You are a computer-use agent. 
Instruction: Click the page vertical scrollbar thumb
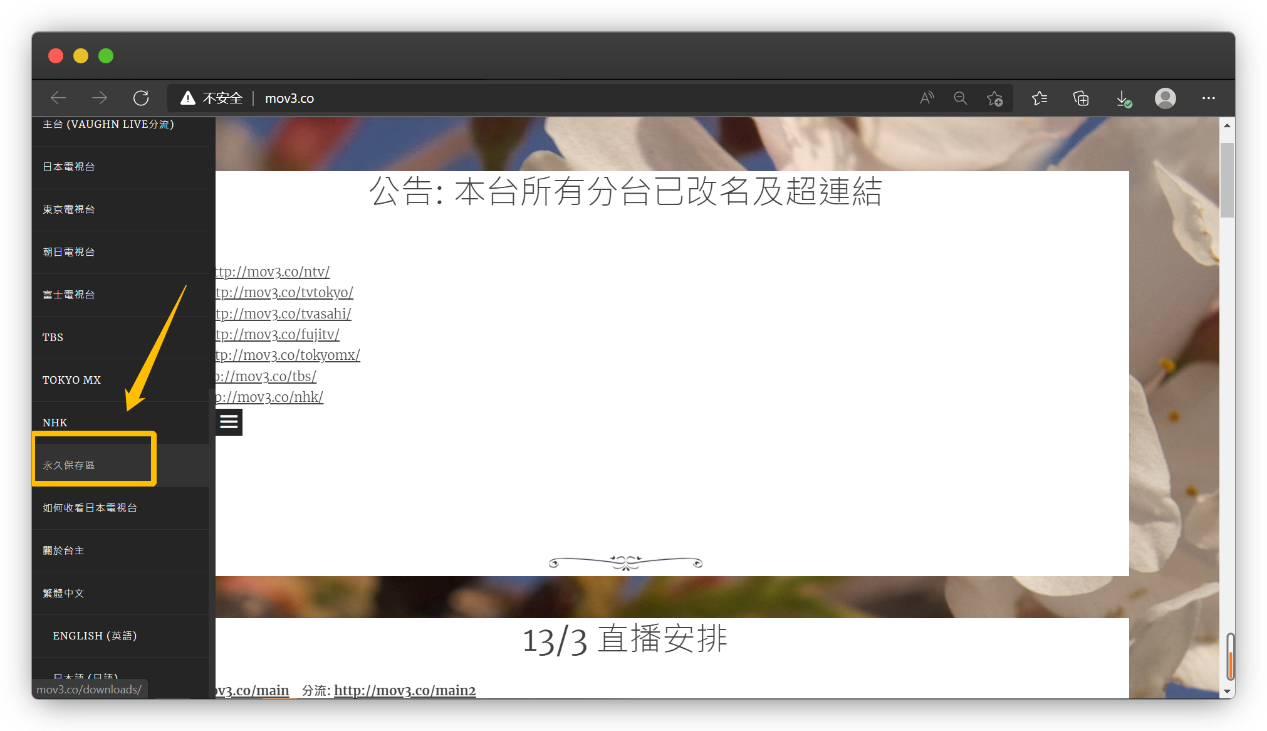click(1227, 180)
